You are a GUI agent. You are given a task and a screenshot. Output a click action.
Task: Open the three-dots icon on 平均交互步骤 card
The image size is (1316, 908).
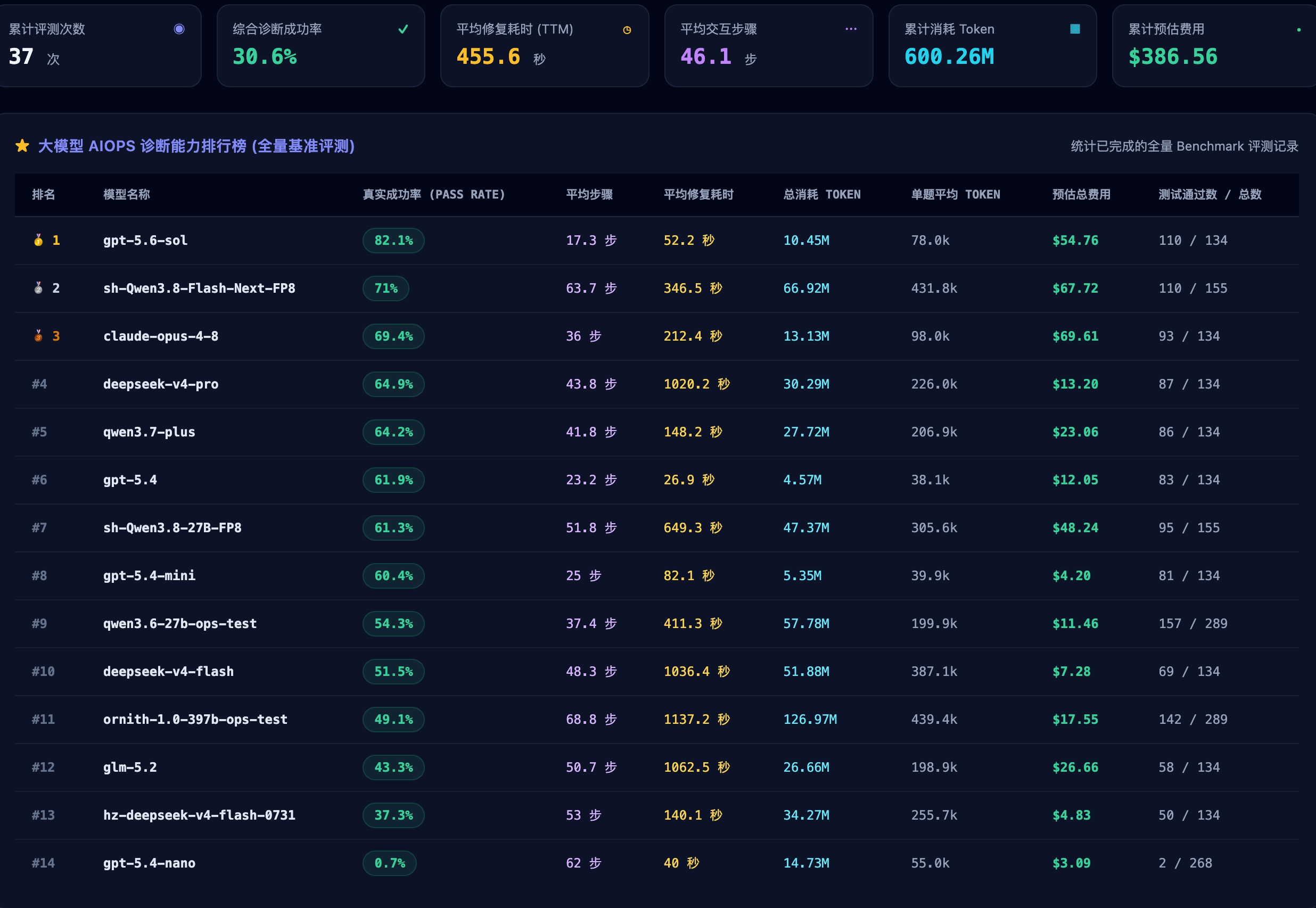tap(851, 29)
